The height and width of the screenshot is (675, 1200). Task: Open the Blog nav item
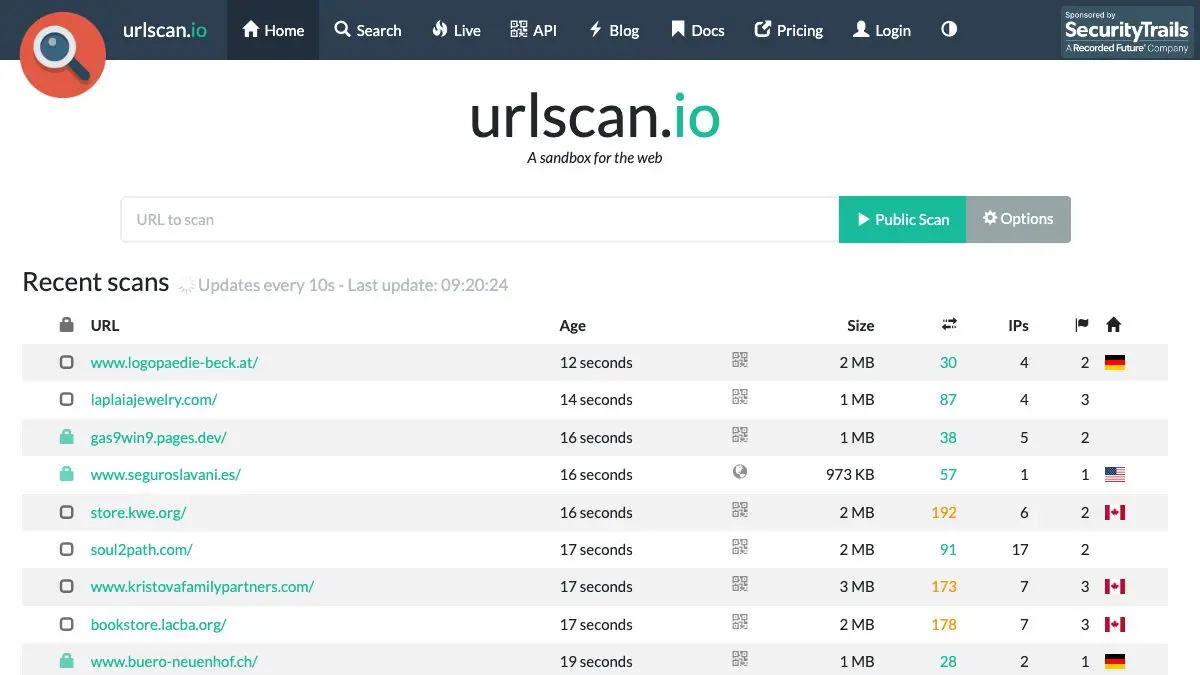pyautogui.click(x=614, y=30)
